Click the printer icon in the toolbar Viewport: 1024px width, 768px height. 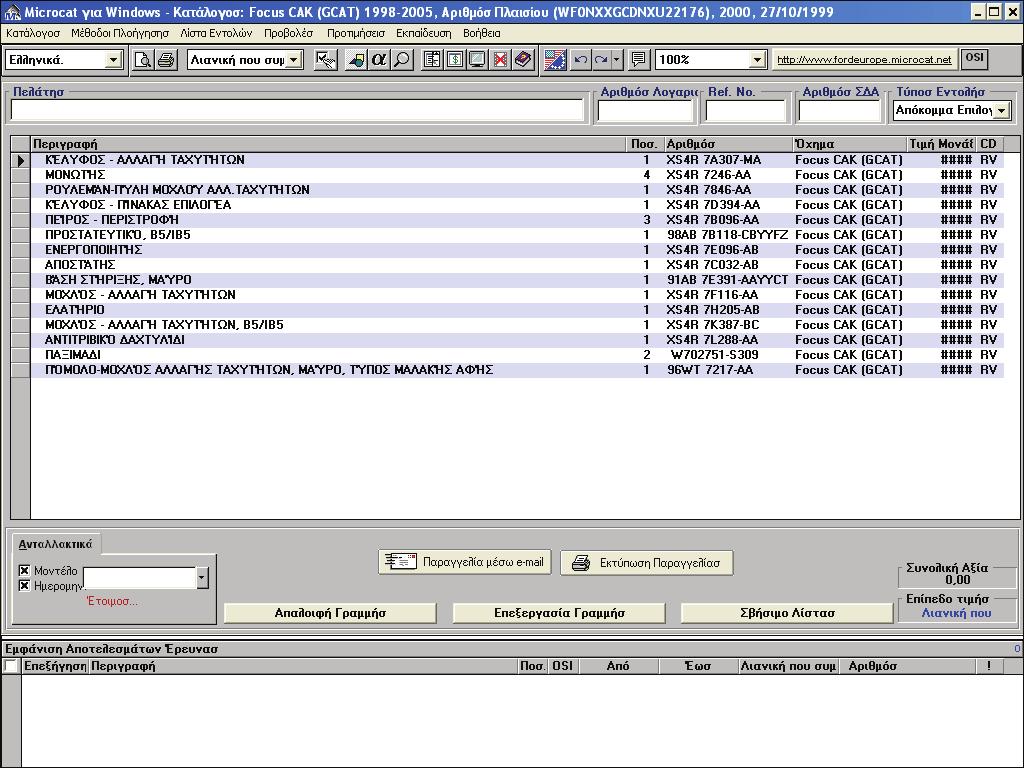point(166,60)
